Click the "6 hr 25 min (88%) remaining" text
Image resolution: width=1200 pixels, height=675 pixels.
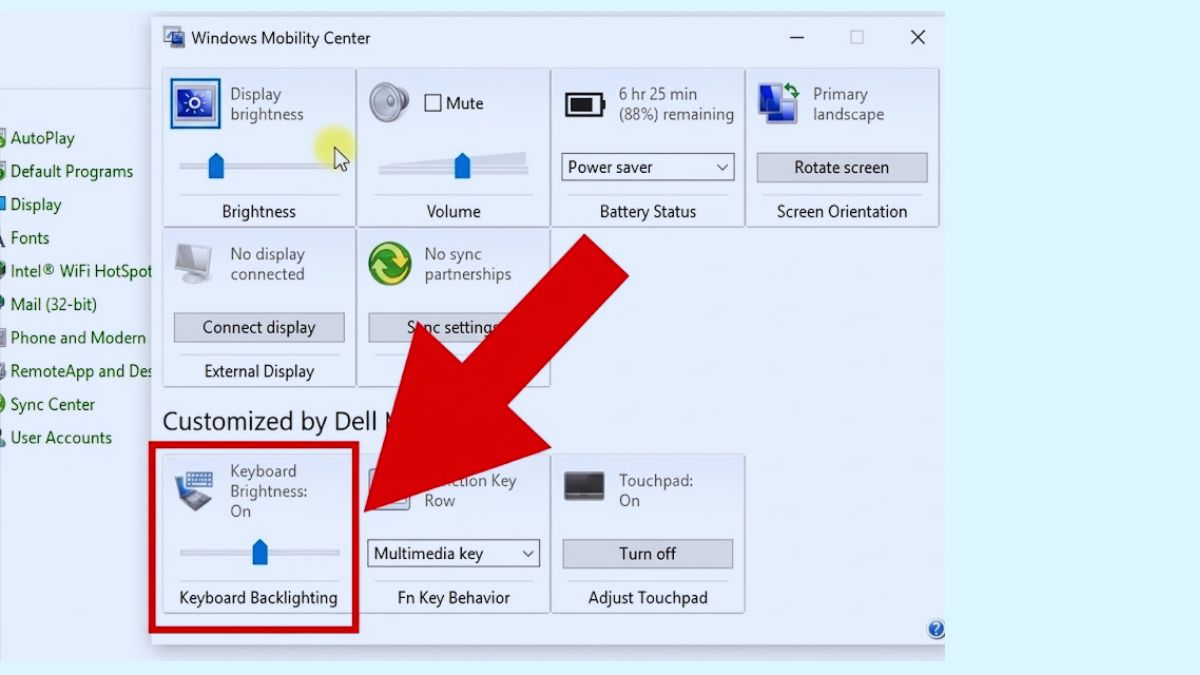point(676,104)
